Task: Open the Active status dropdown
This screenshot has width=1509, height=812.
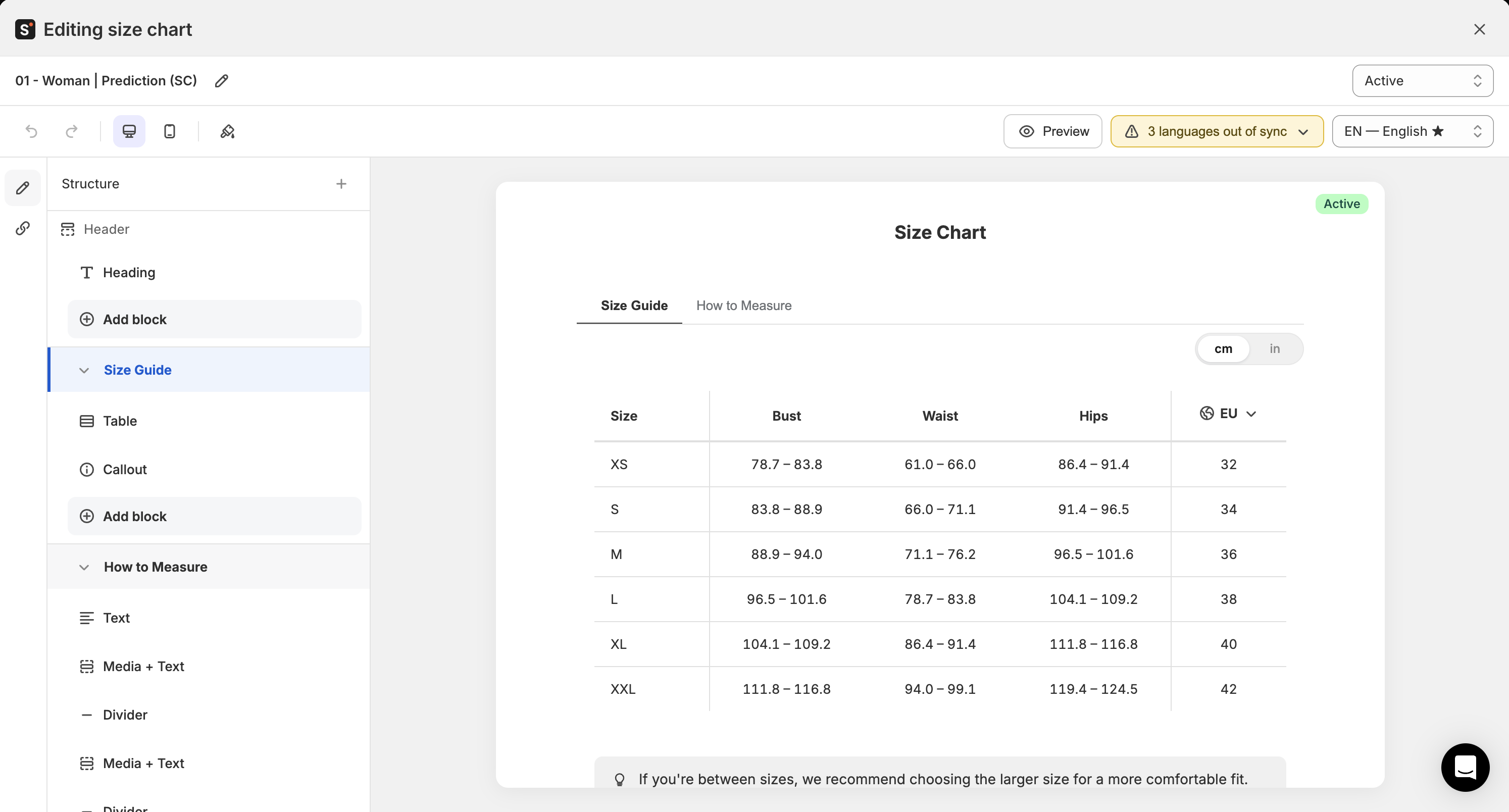Action: click(1422, 81)
